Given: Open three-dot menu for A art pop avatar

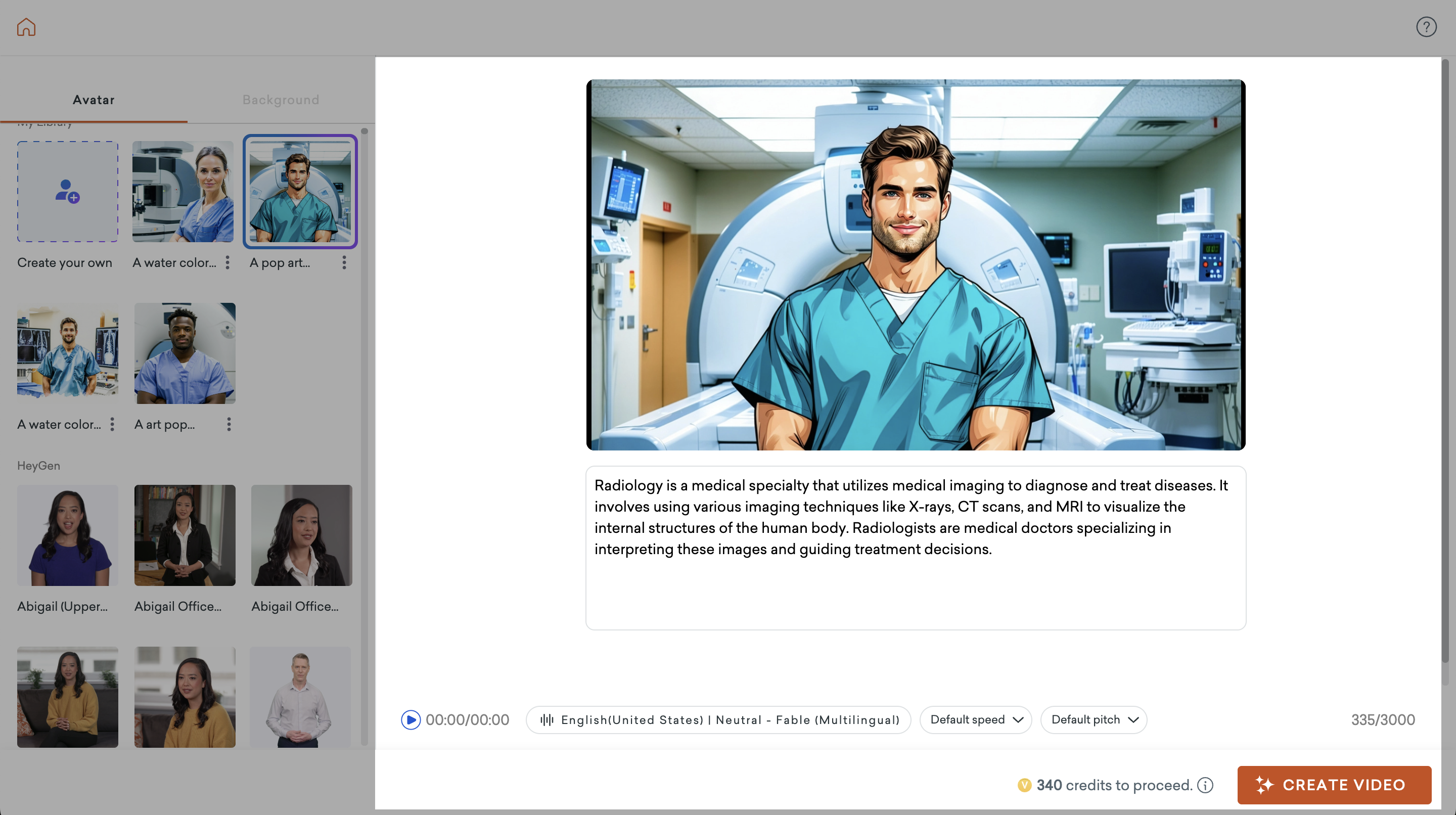Looking at the screenshot, I should coord(229,425).
